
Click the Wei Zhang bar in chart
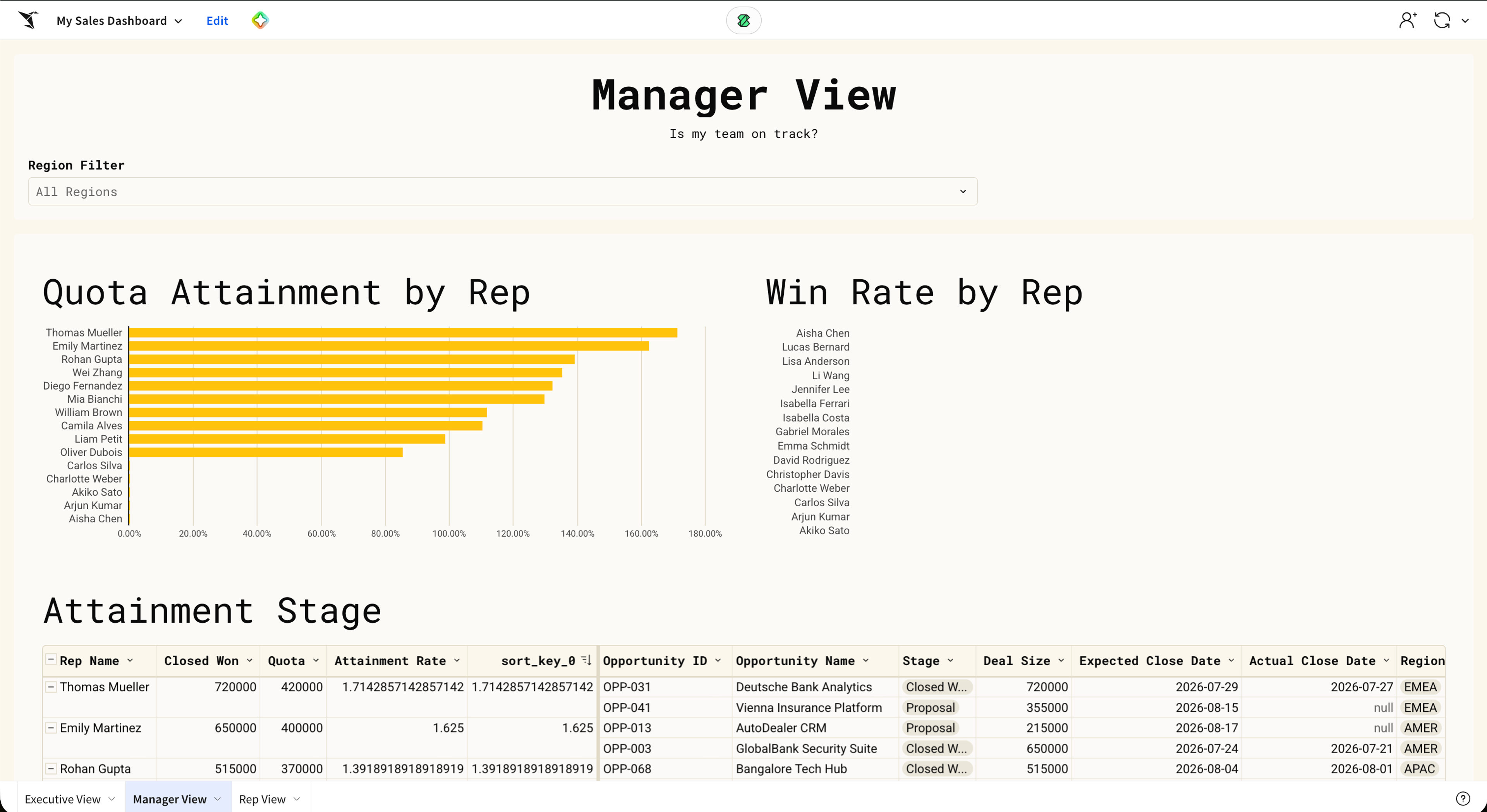346,372
